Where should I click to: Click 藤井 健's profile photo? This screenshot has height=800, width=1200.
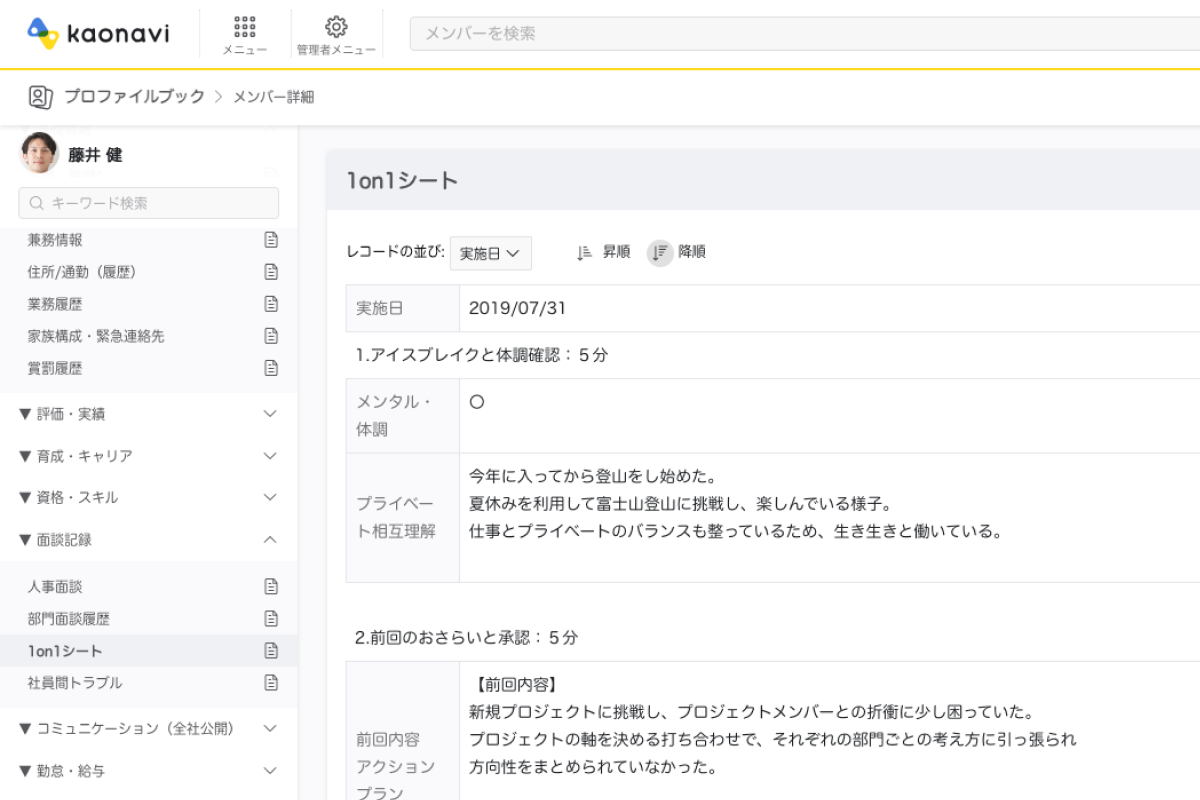(38, 155)
